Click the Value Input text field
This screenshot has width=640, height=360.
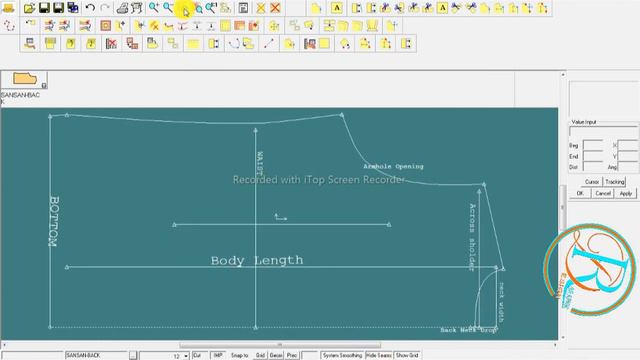tap(603, 131)
